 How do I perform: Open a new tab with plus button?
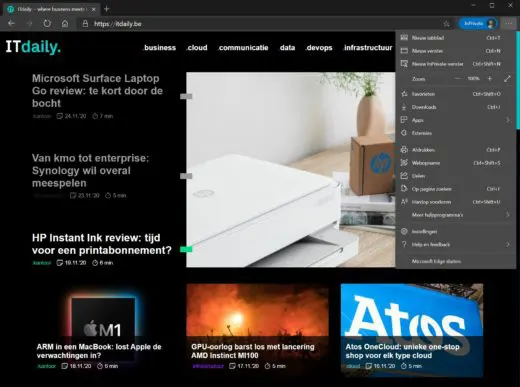(106, 9)
